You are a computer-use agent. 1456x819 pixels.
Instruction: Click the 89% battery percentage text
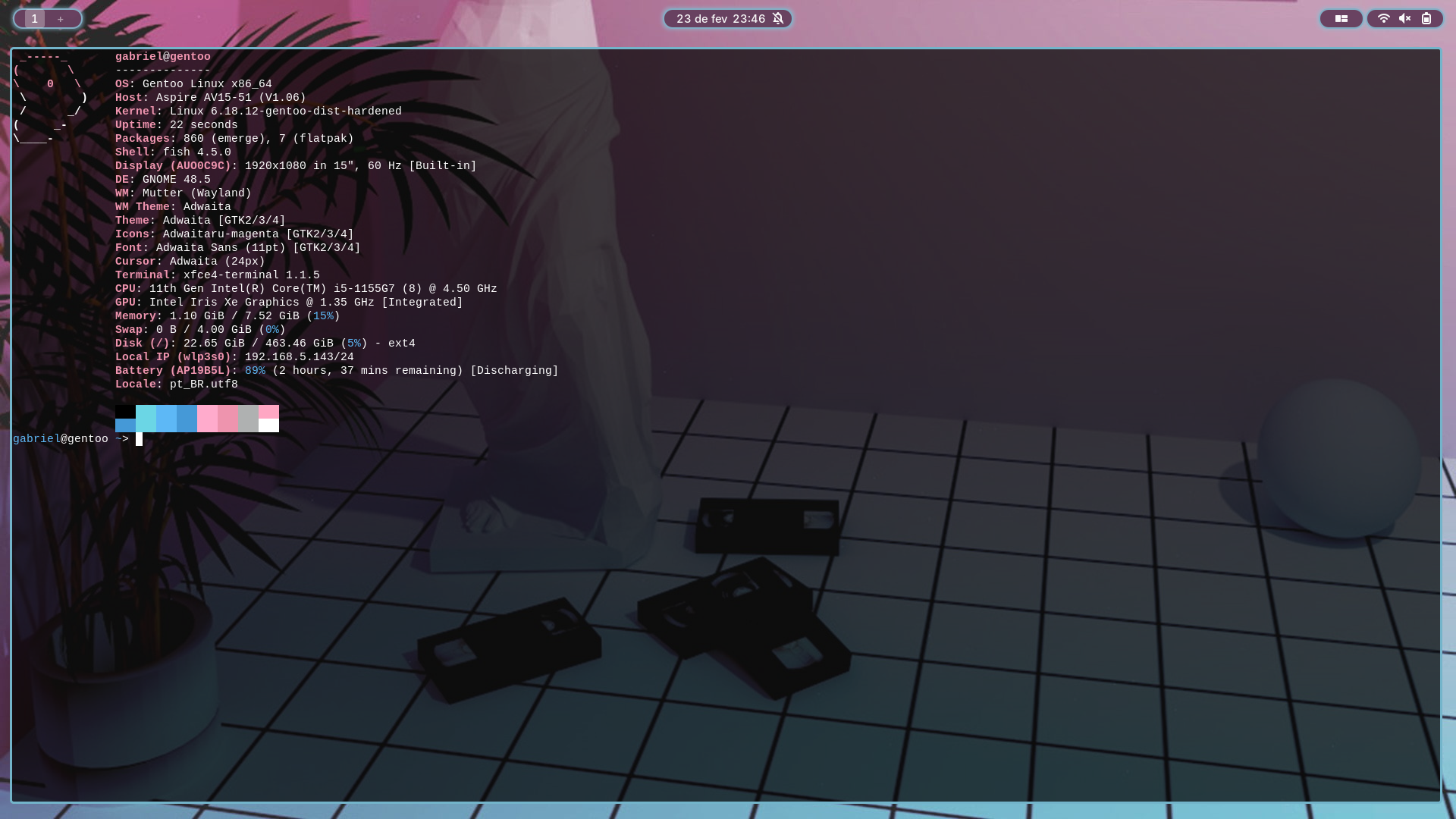pyautogui.click(x=255, y=371)
